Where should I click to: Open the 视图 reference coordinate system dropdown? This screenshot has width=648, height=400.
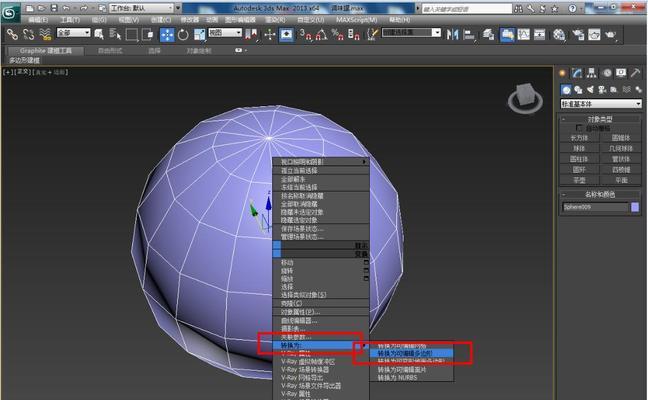tap(225, 32)
